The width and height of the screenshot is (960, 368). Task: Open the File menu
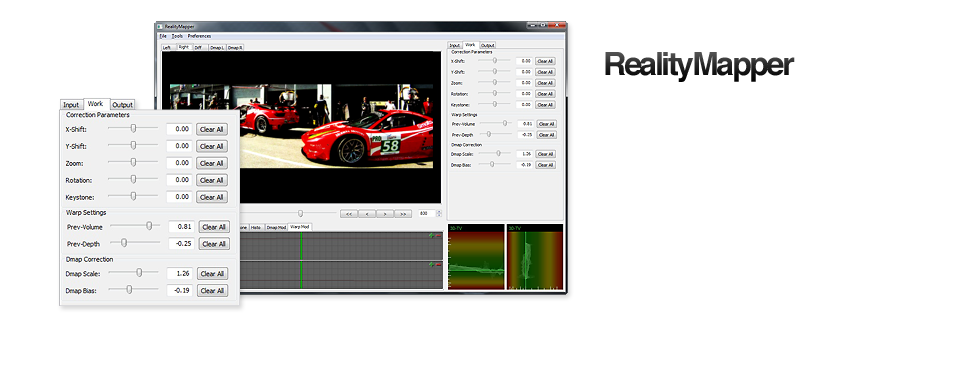coord(163,36)
